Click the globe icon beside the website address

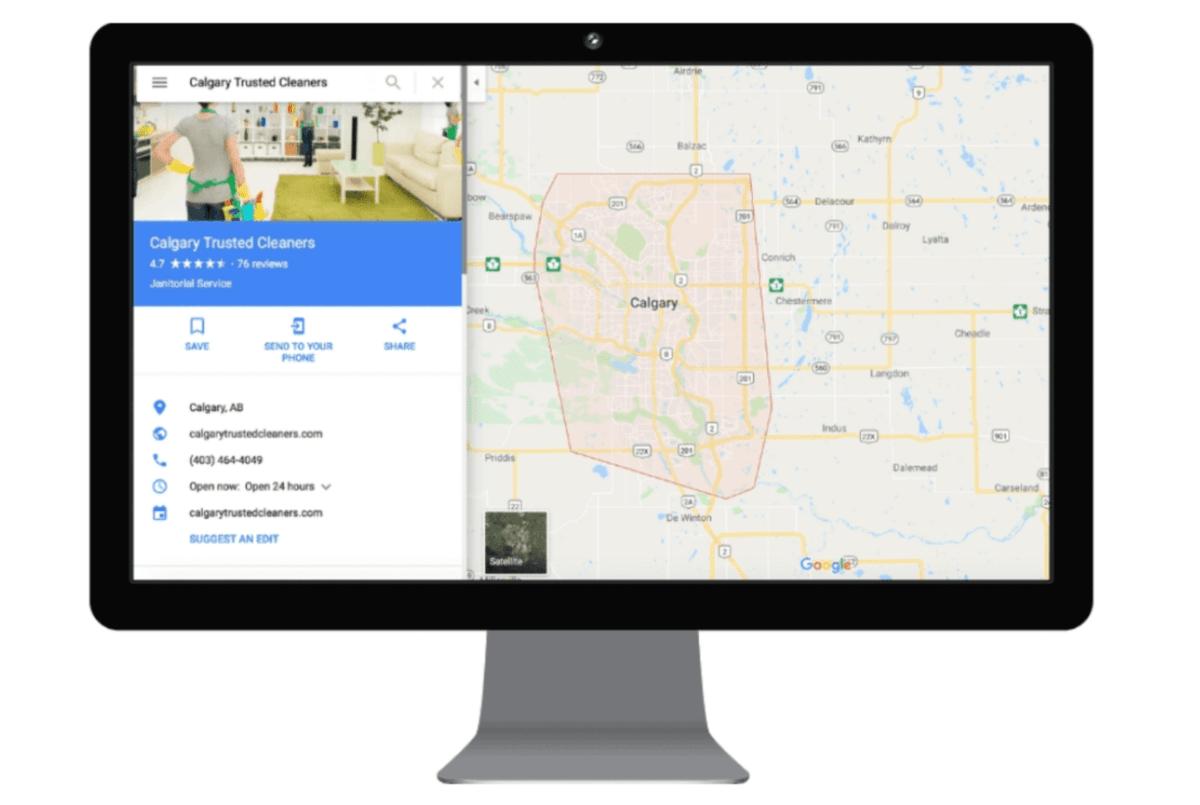[161, 434]
